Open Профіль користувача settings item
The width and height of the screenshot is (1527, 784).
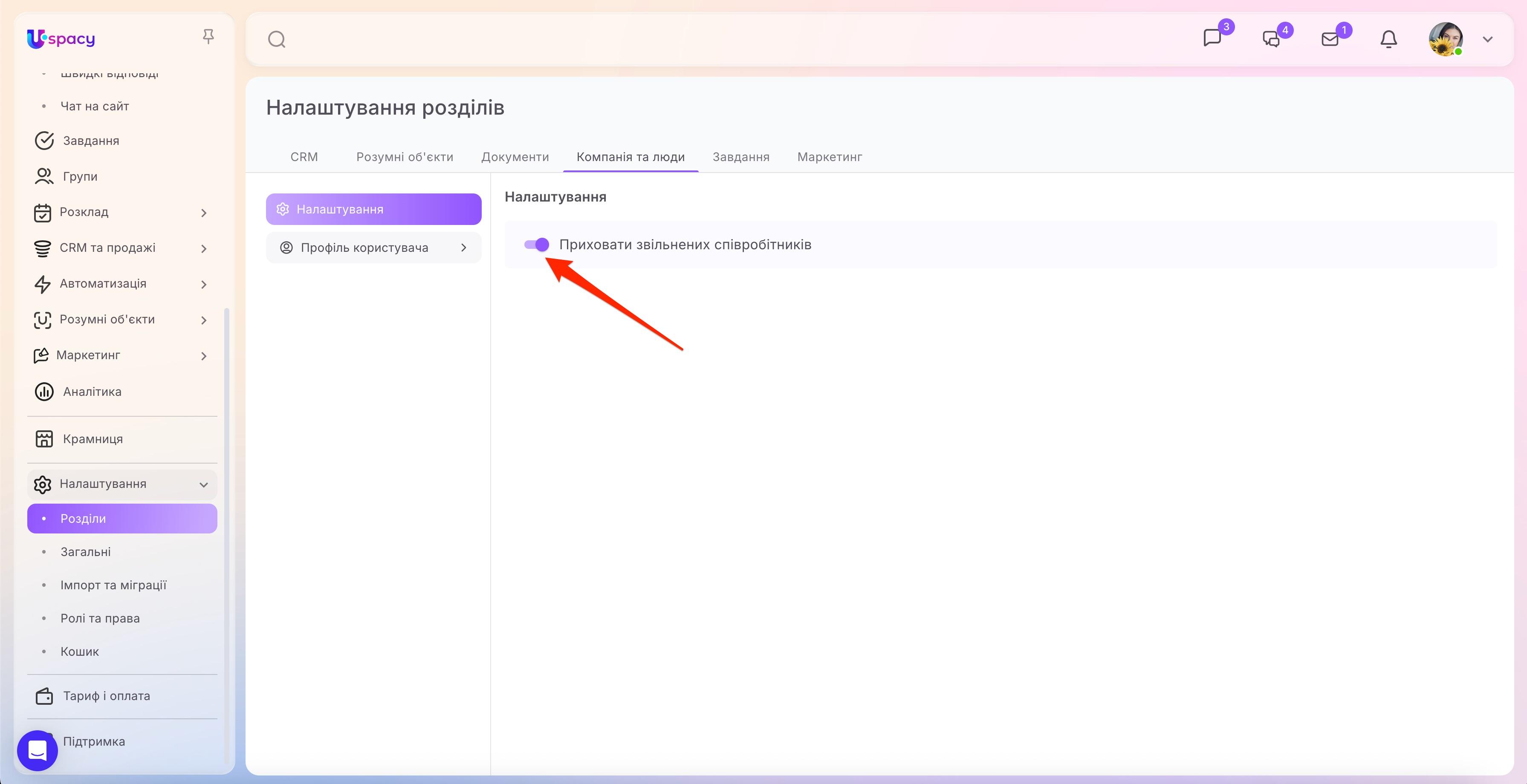pyautogui.click(x=373, y=248)
